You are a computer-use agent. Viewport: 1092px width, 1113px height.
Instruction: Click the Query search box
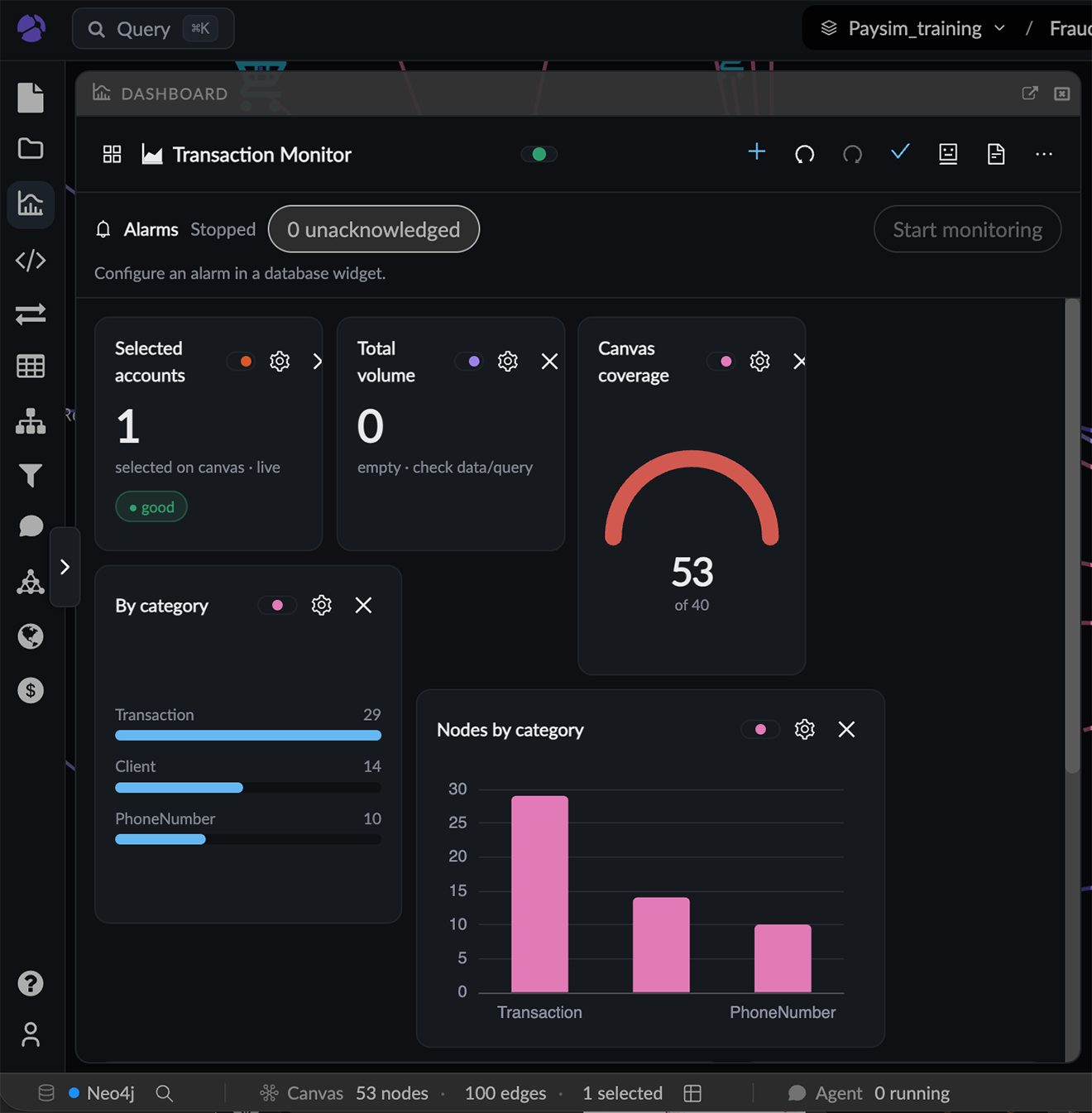[153, 28]
